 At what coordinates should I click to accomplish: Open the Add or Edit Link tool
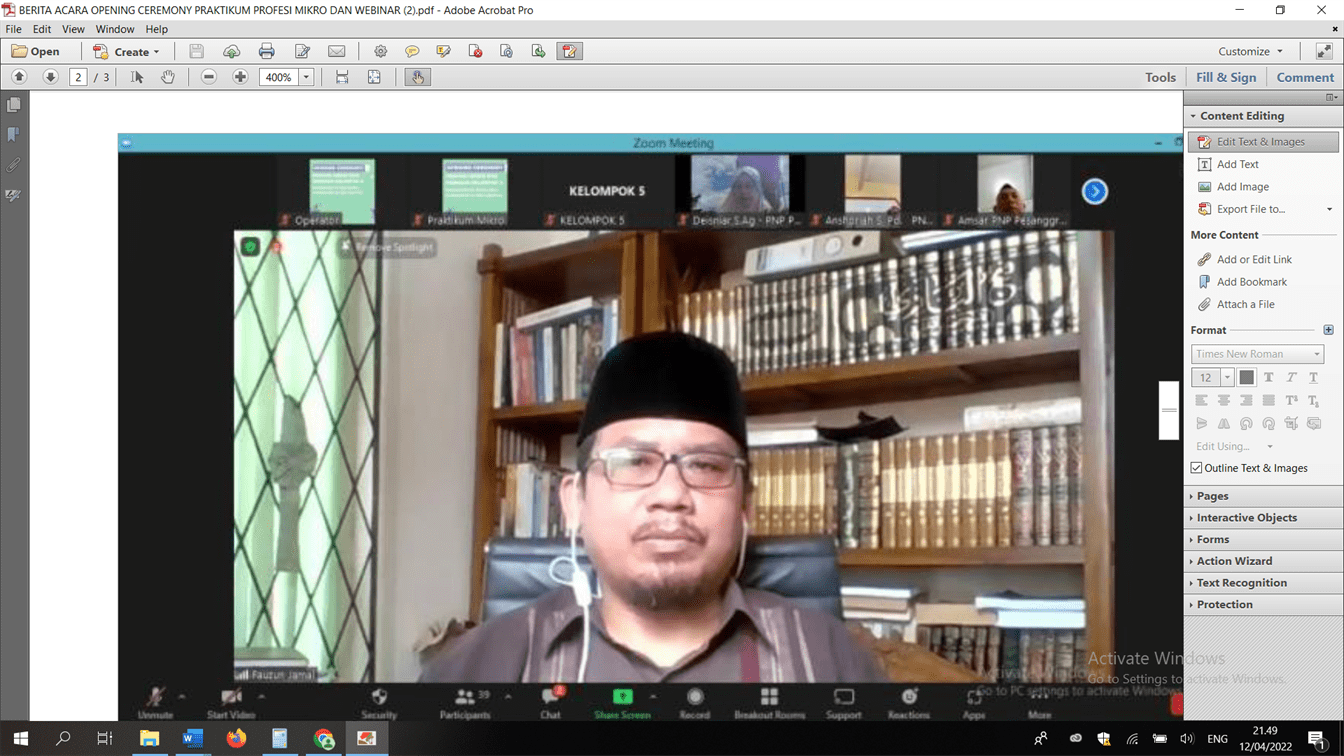point(1247,258)
